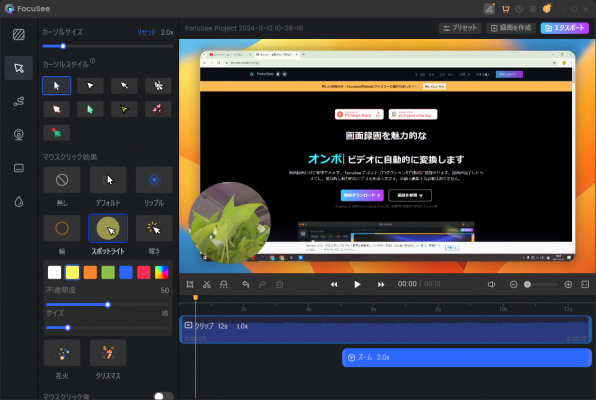
Task: Pick the blue color swatch
Action: point(126,272)
